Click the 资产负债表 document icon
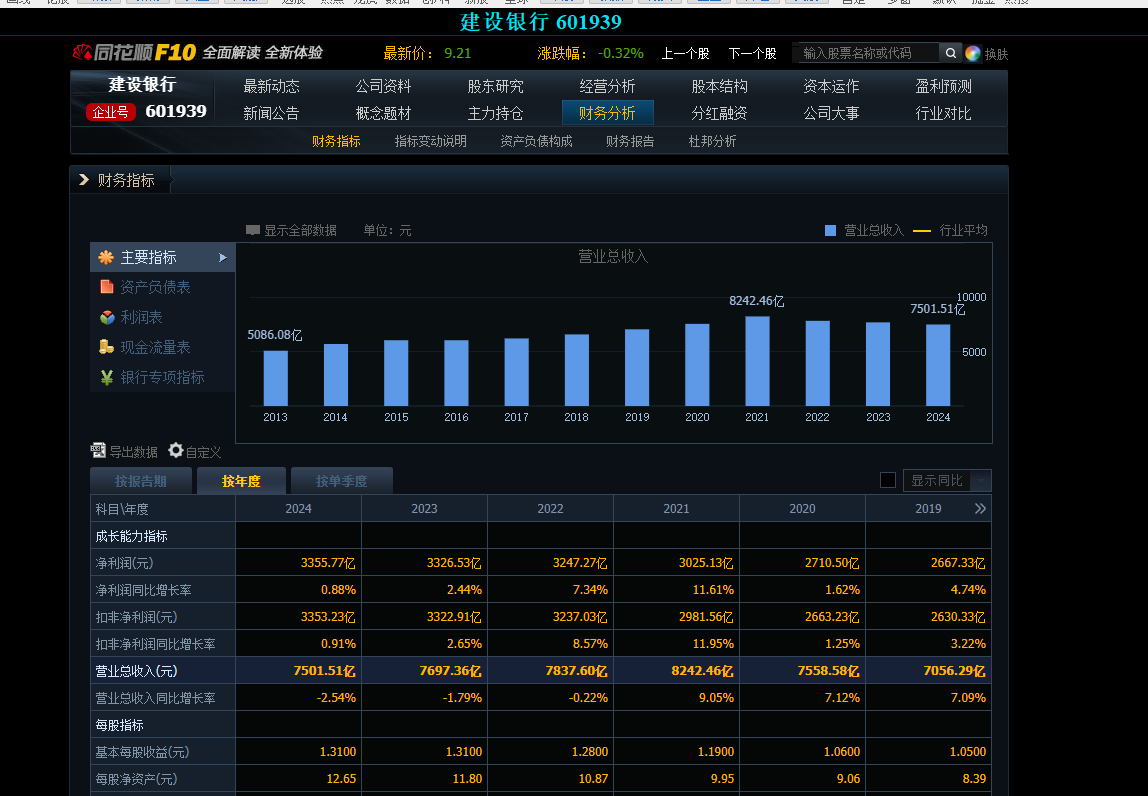The image size is (1148, 796). pos(107,287)
